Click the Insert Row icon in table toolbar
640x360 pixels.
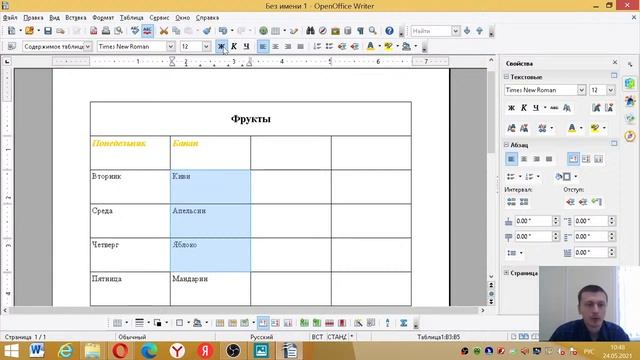tap(304, 323)
